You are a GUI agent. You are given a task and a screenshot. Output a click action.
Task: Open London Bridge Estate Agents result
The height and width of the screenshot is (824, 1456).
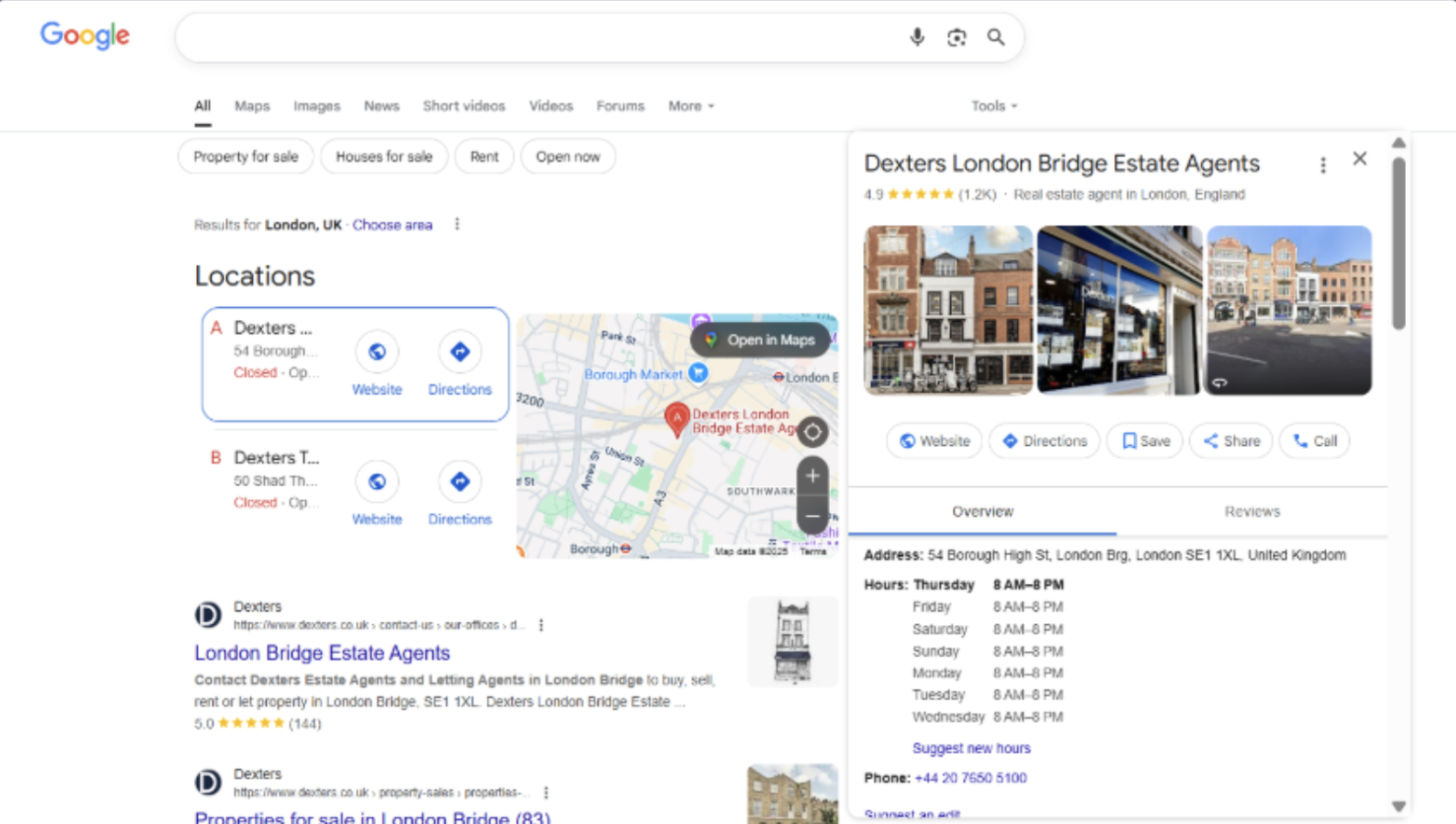click(322, 653)
